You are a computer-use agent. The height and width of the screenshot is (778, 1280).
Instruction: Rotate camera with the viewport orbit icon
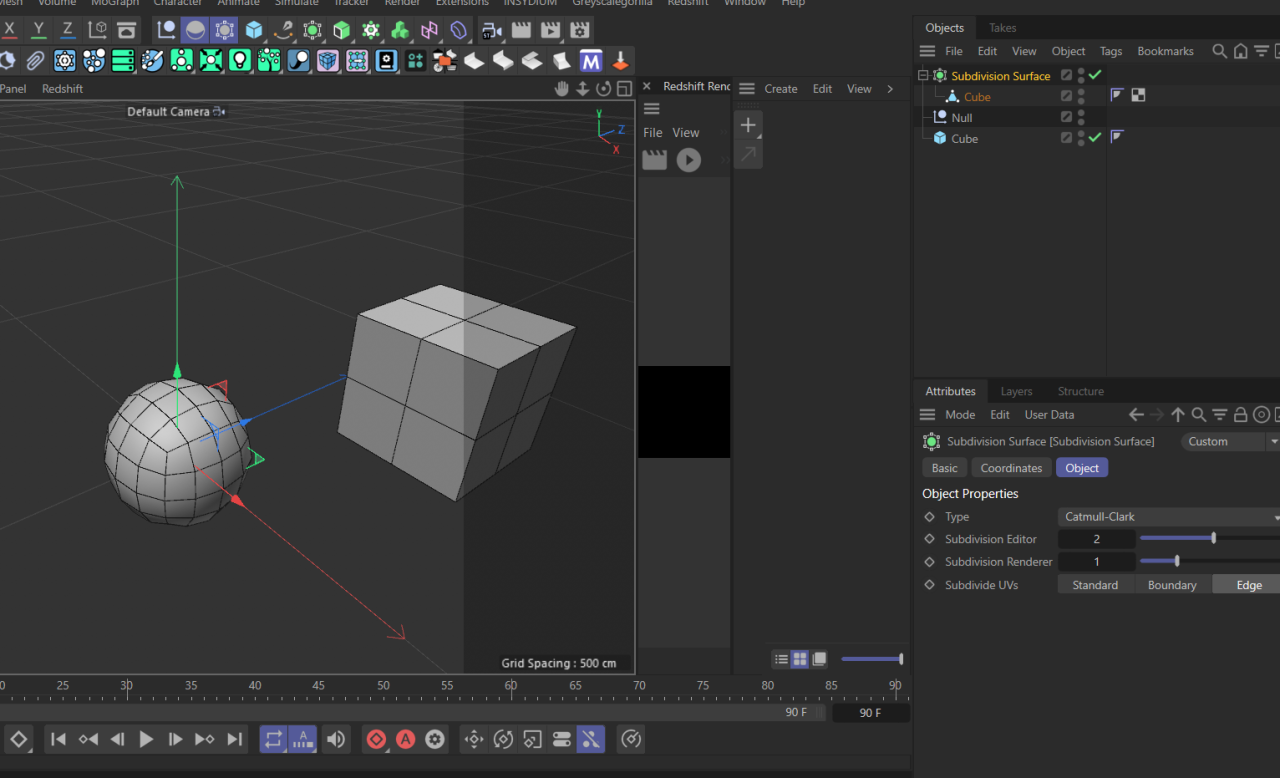click(603, 89)
